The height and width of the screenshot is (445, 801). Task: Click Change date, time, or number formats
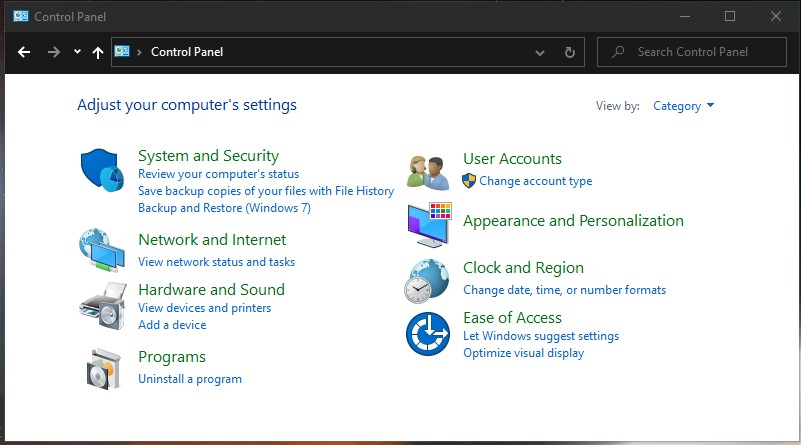564,290
